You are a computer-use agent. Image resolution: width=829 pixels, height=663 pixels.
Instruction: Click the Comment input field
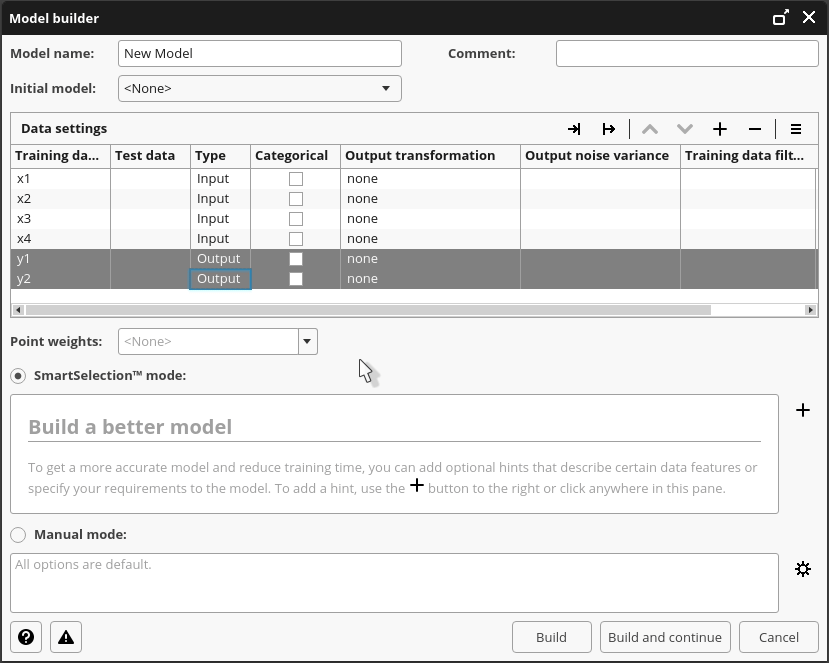click(687, 53)
